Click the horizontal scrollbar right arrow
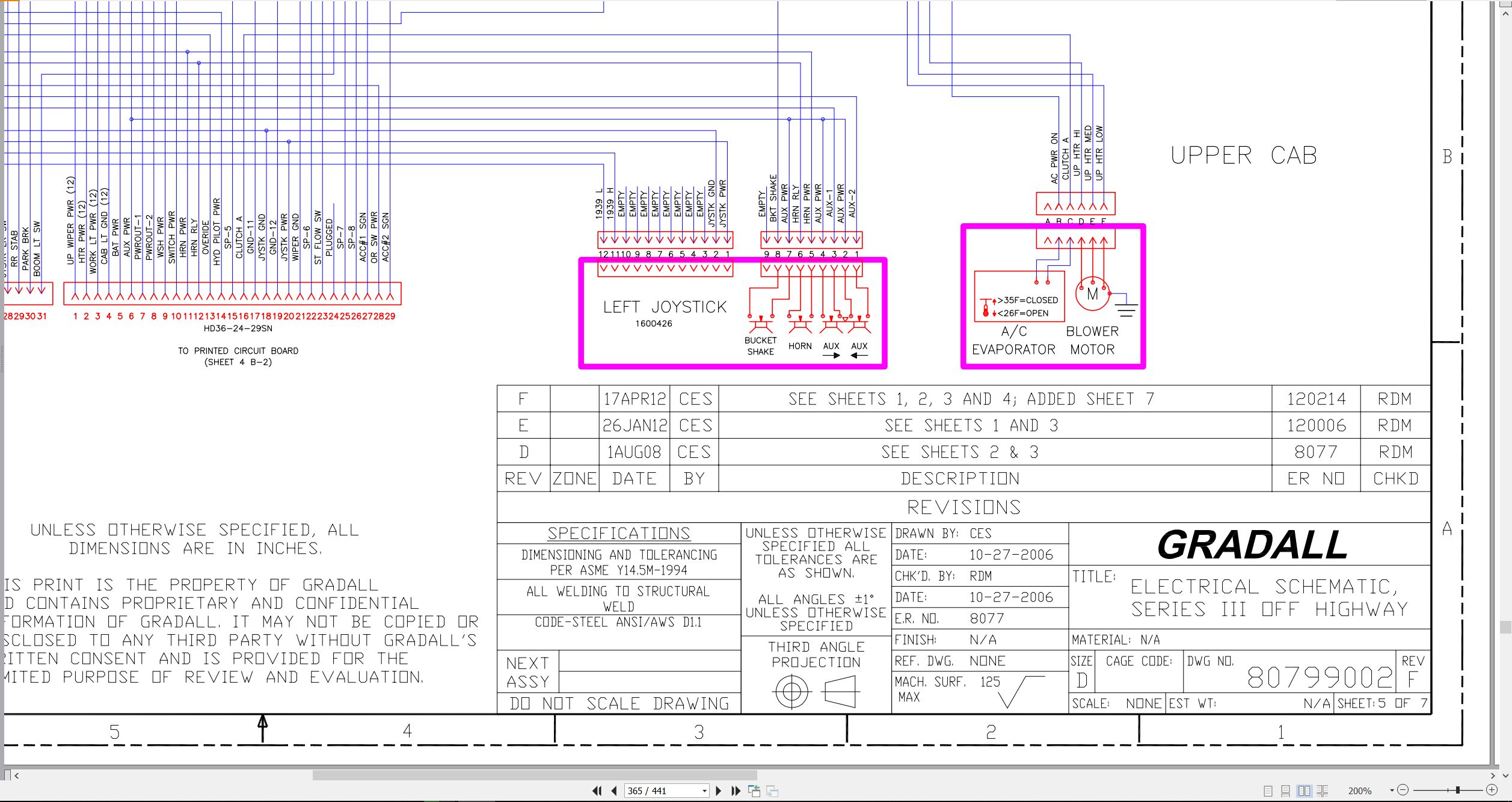This screenshot has height=802, width=1512. 1493,776
